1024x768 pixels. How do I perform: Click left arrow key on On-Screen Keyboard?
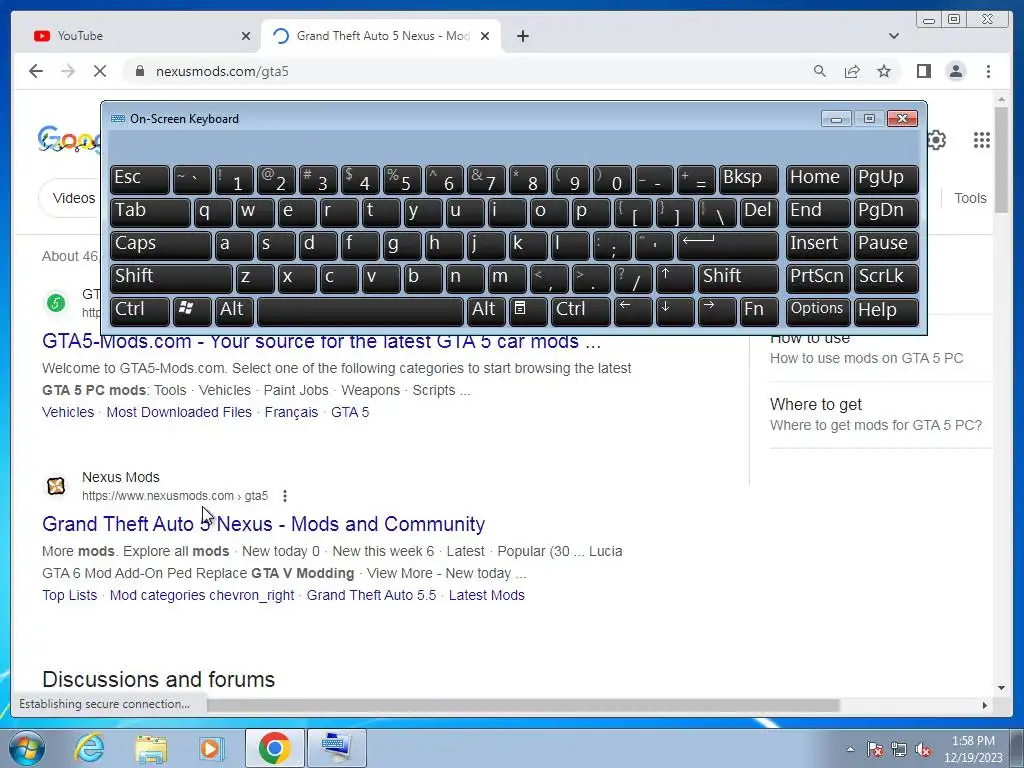[x=633, y=311]
